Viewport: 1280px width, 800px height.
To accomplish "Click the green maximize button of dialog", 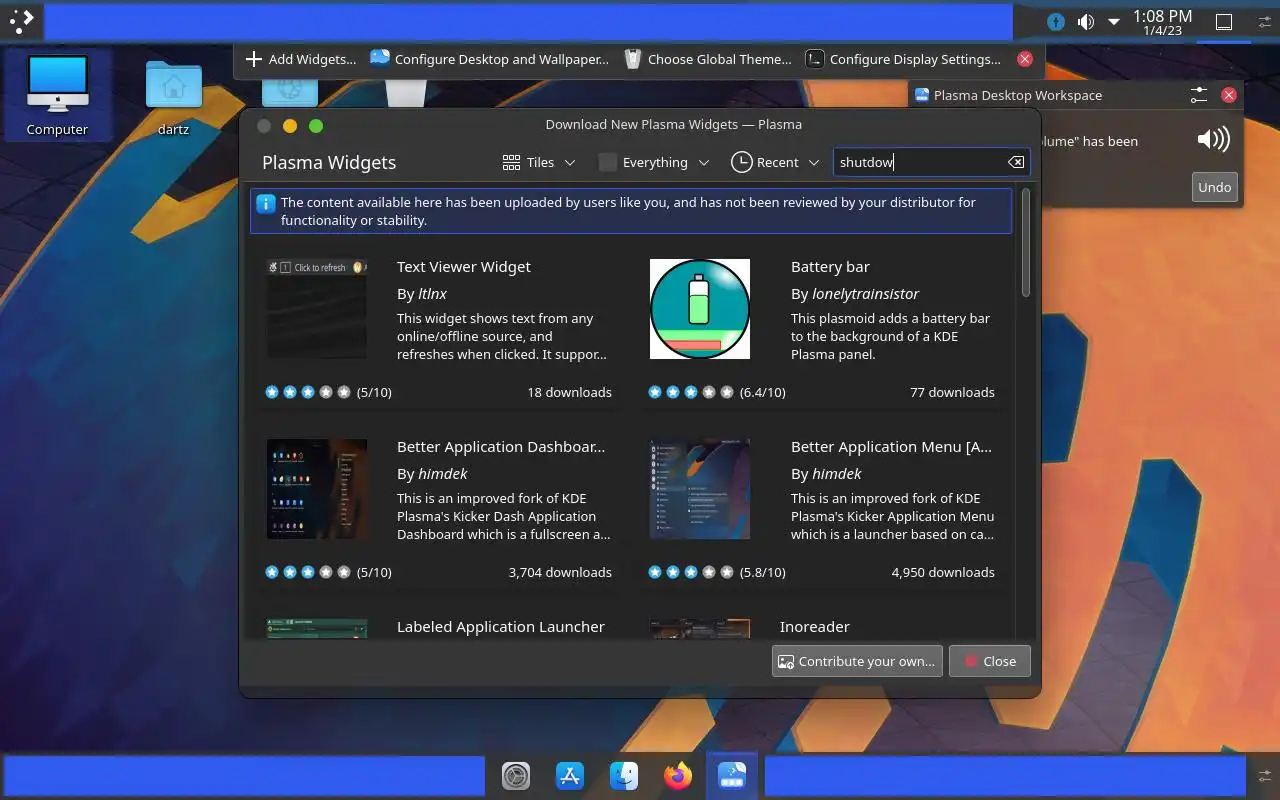I will tap(316, 126).
